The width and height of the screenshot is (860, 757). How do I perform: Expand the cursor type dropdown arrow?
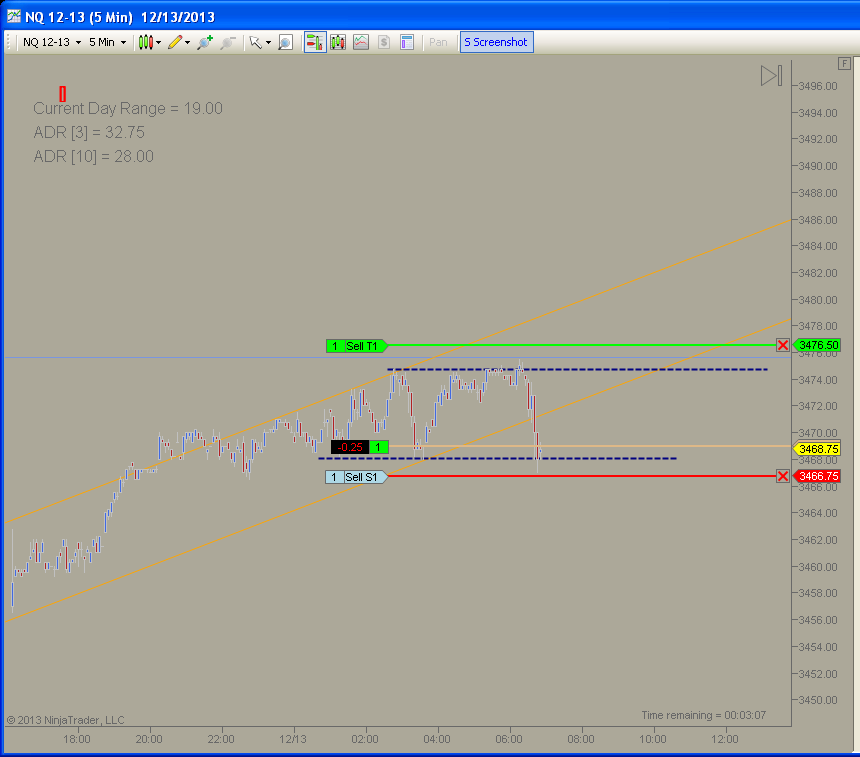click(268, 42)
